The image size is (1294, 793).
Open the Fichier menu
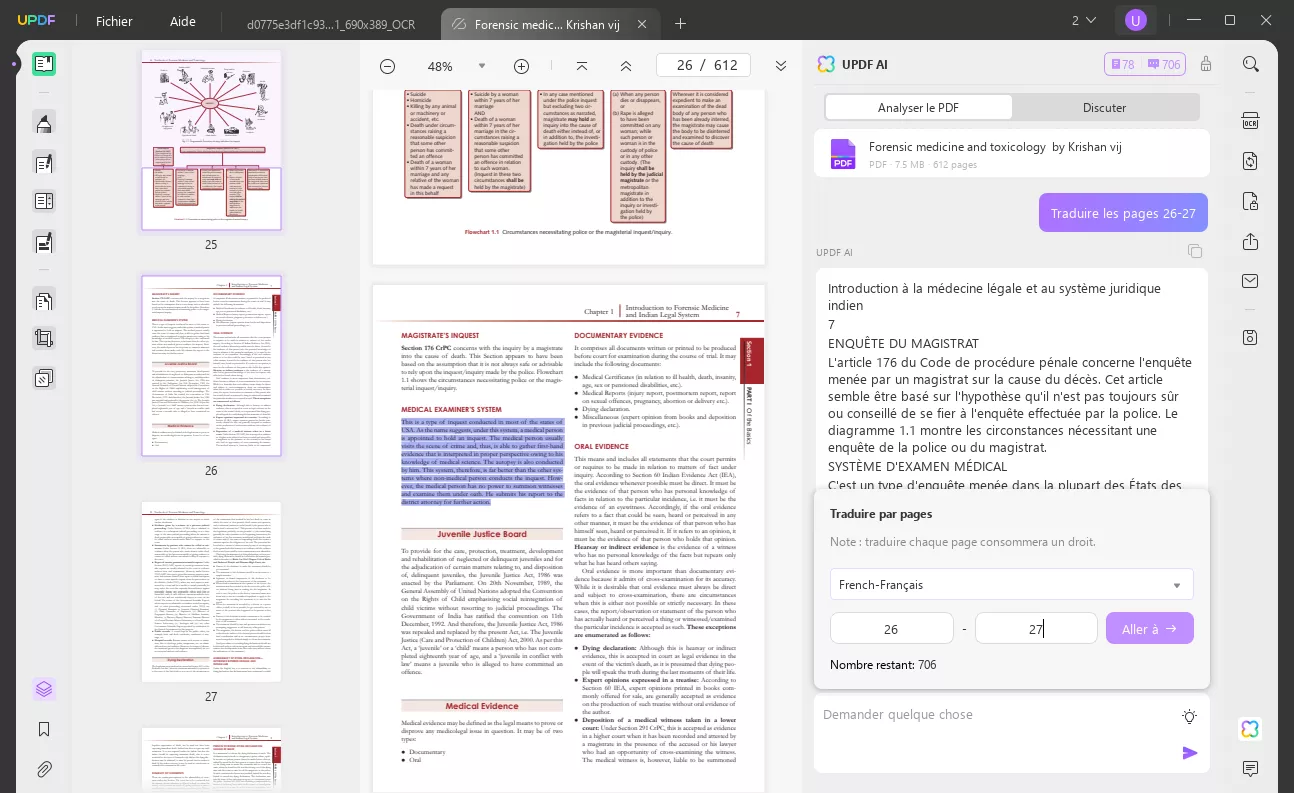(114, 21)
